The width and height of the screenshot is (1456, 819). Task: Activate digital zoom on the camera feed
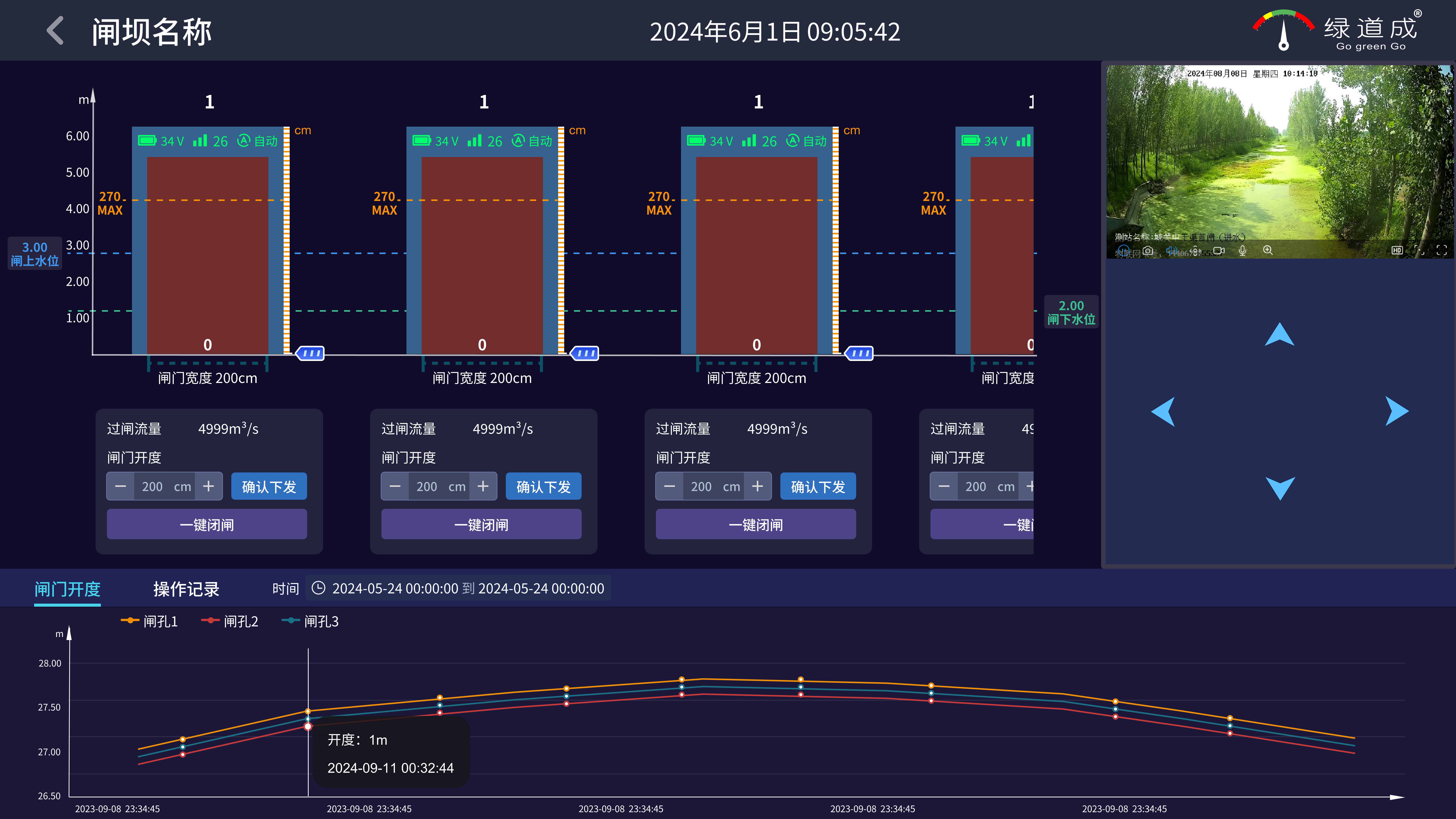(x=1268, y=250)
